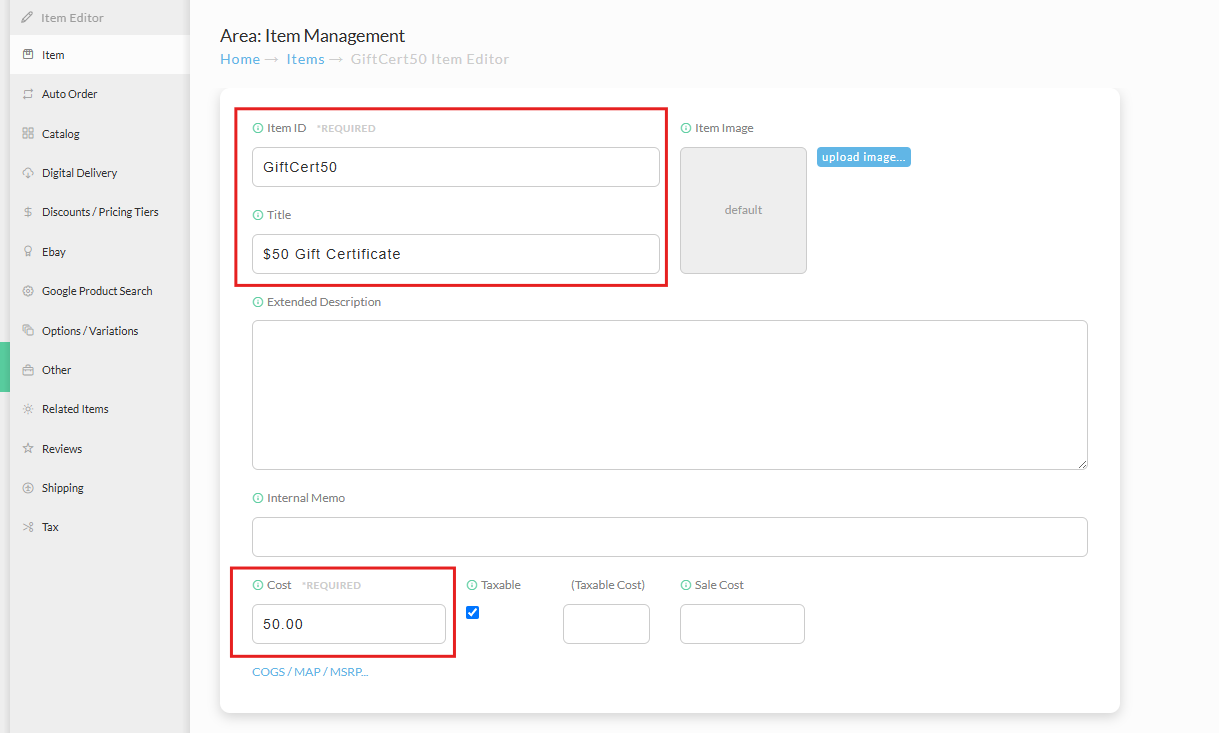Open the Tax section

tap(100, 527)
